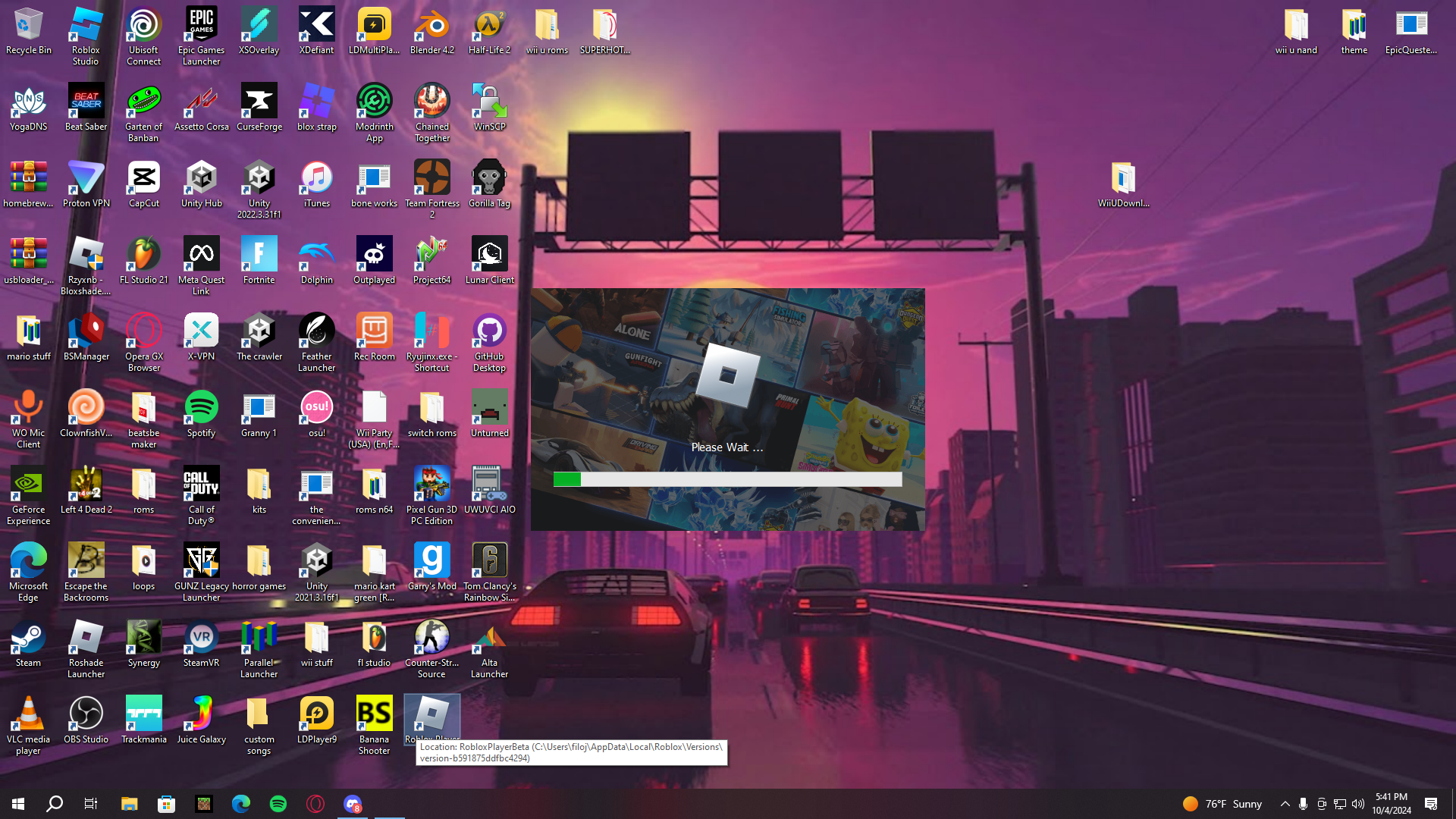Click the RobloxPlayerBeta location tooltip
This screenshot has height=819, width=1456.
[x=572, y=752]
